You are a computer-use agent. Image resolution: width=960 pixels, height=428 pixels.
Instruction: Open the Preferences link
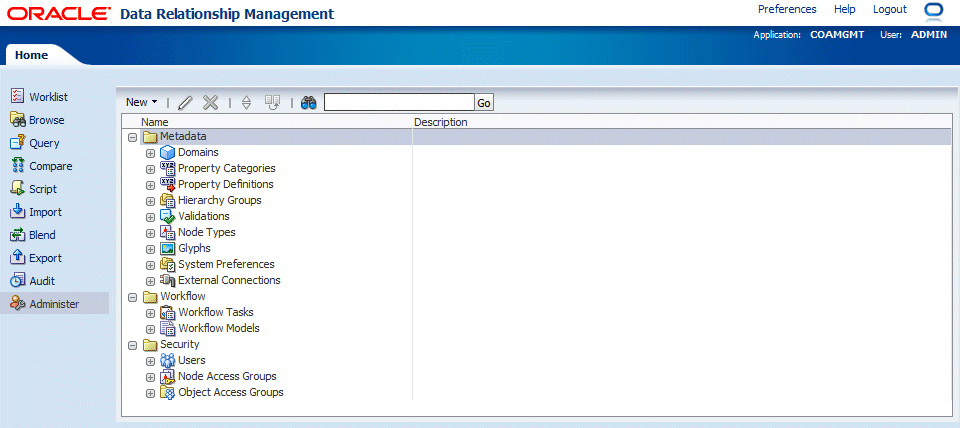[787, 9]
